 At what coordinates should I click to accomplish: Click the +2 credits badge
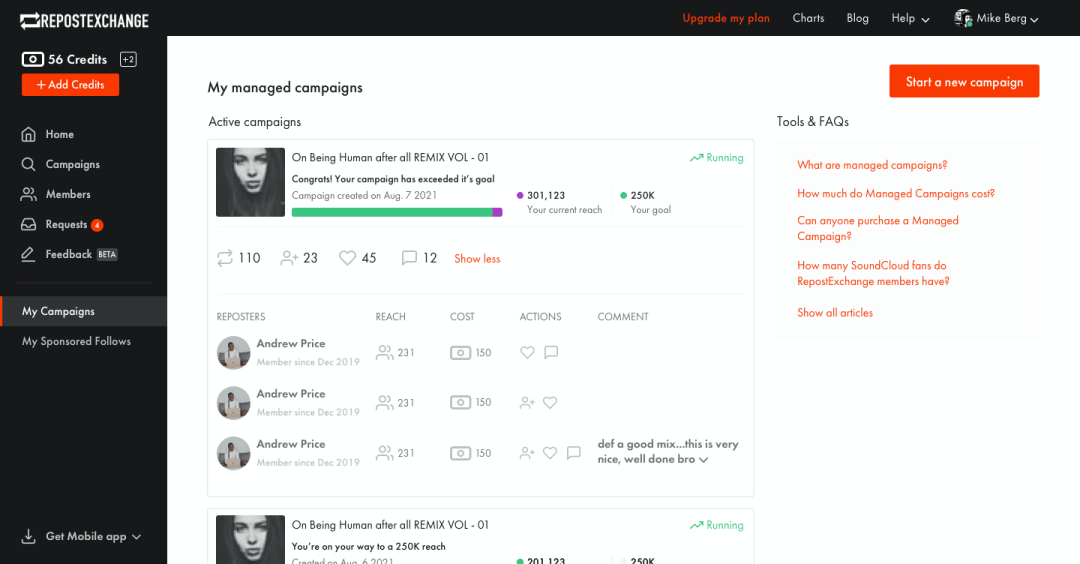click(x=128, y=59)
